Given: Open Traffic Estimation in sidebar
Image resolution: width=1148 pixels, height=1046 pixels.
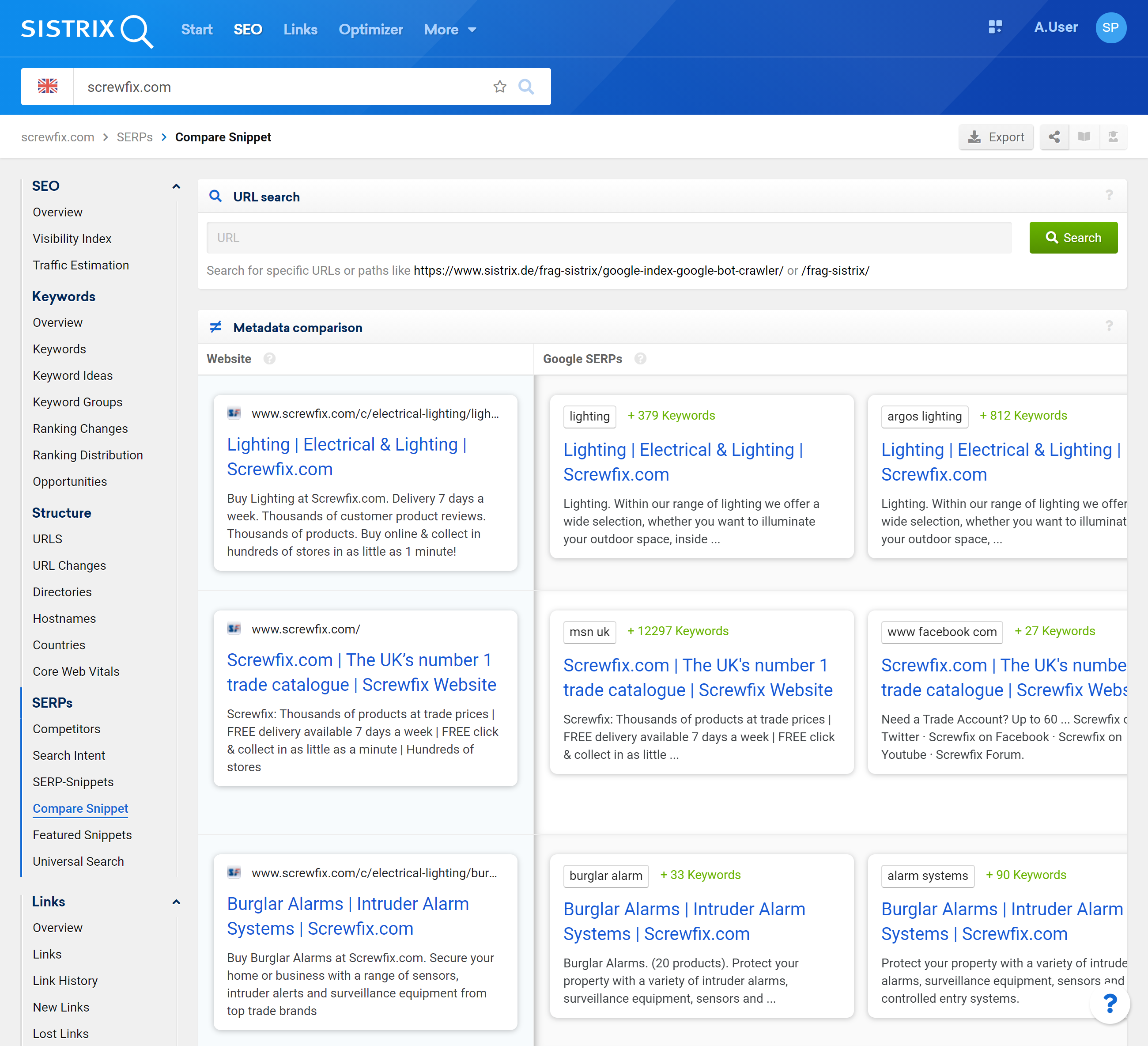Looking at the screenshot, I should [81, 265].
